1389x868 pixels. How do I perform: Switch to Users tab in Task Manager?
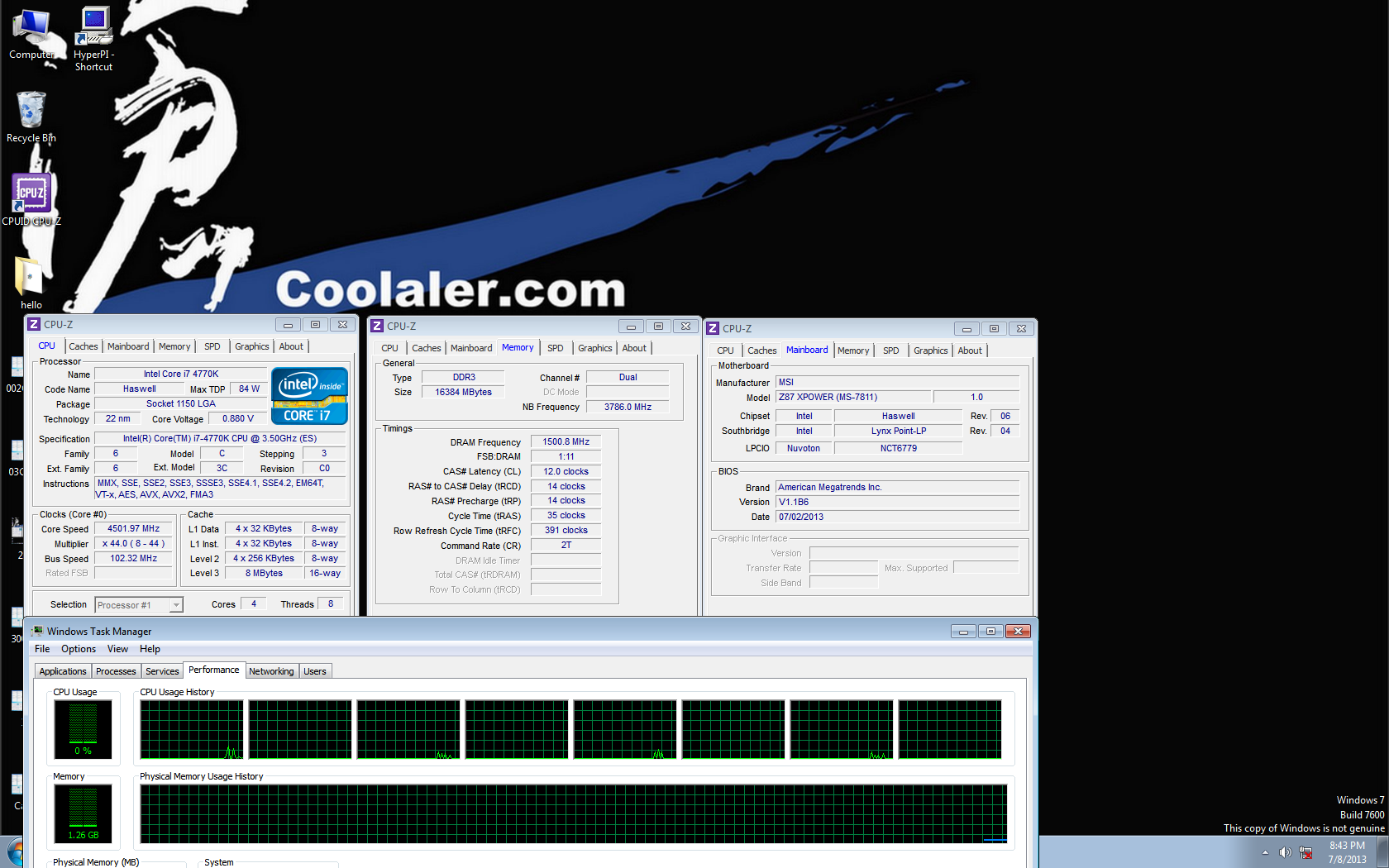[315, 671]
